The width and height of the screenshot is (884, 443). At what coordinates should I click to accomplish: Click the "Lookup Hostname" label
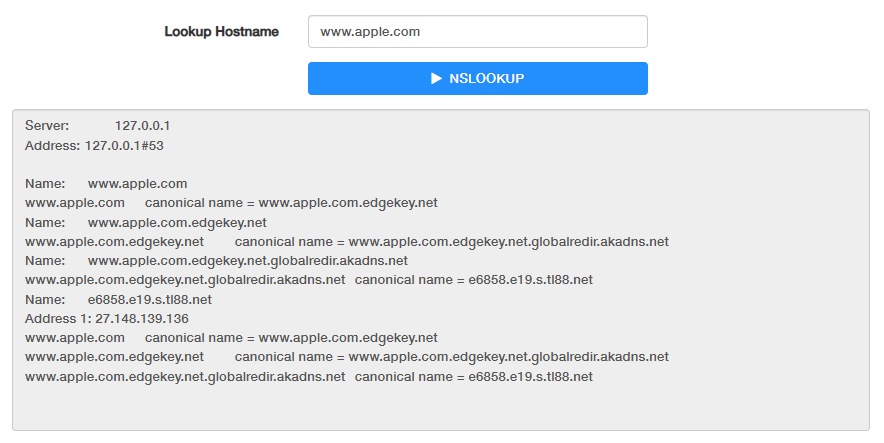click(221, 31)
